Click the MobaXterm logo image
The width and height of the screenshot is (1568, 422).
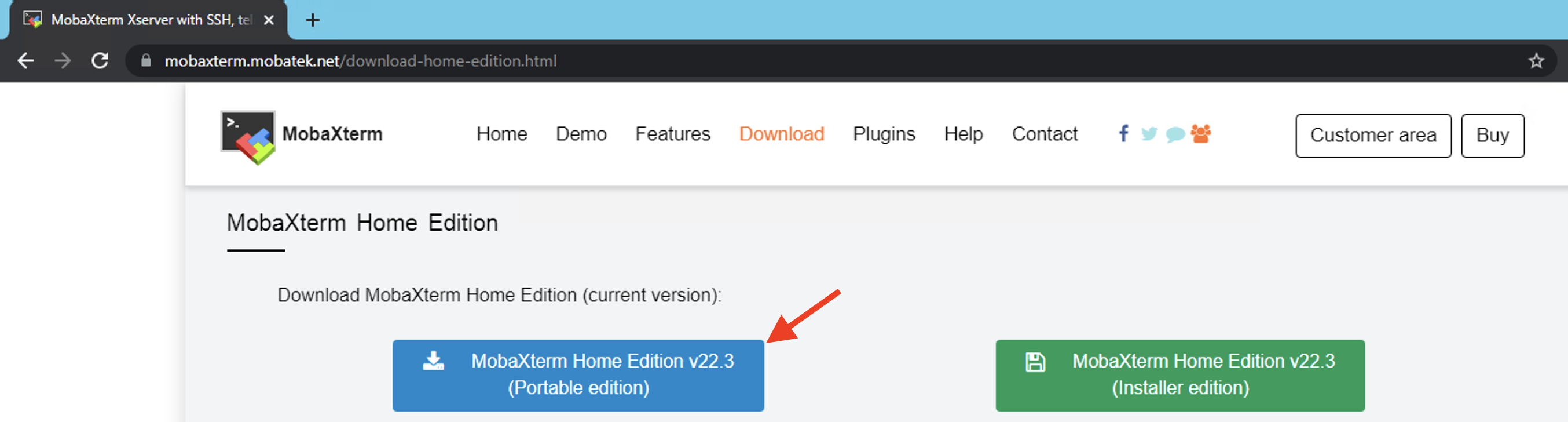(248, 137)
